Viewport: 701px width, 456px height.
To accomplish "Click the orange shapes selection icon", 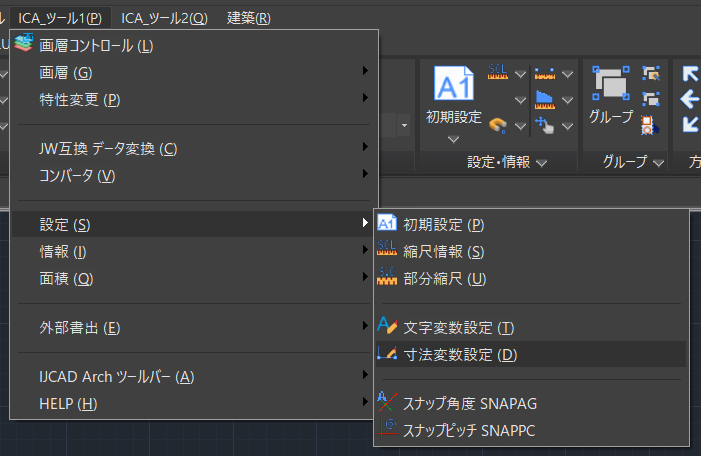I will click(650, 125).
